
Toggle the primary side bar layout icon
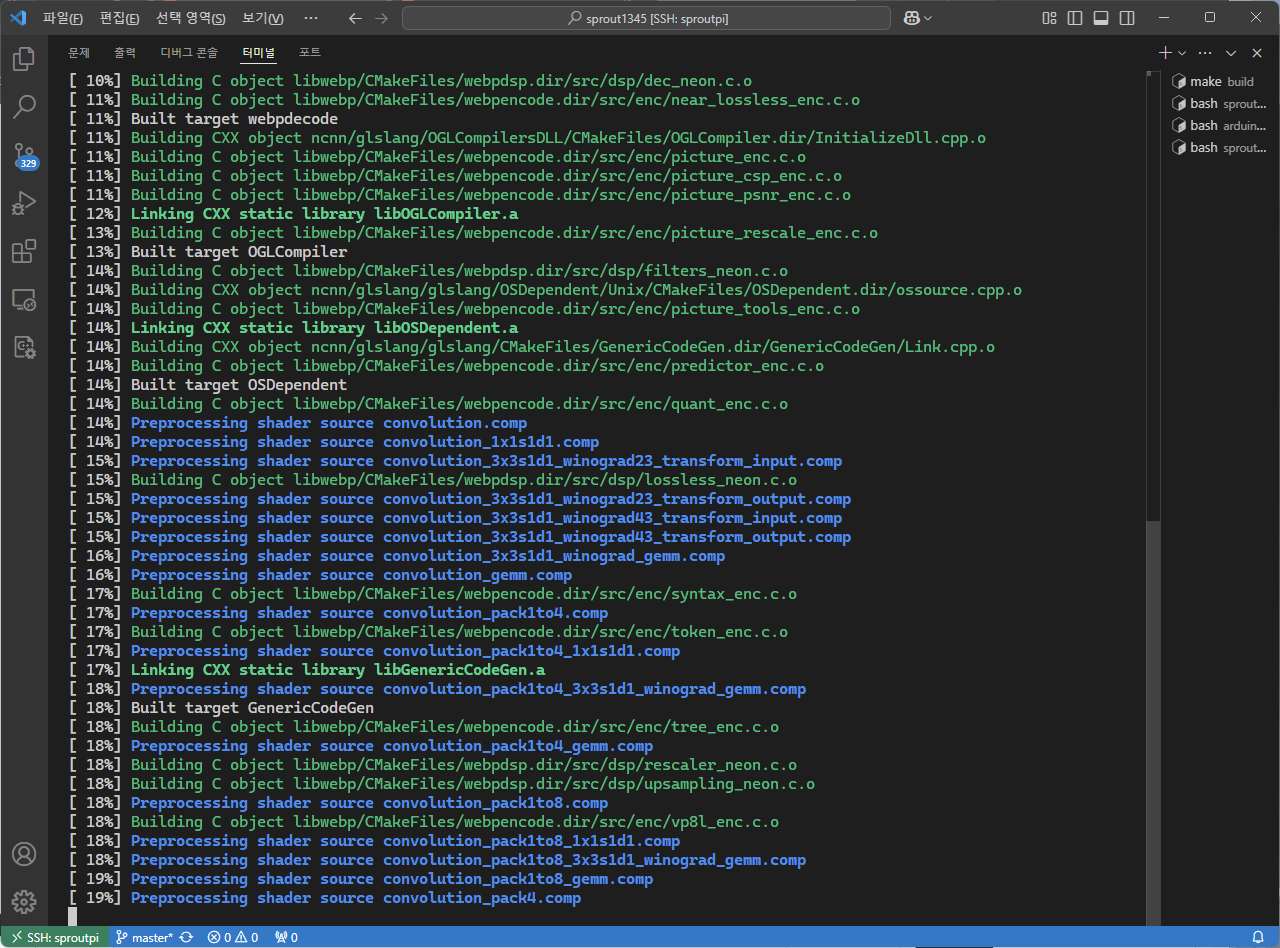[1075, 18]
